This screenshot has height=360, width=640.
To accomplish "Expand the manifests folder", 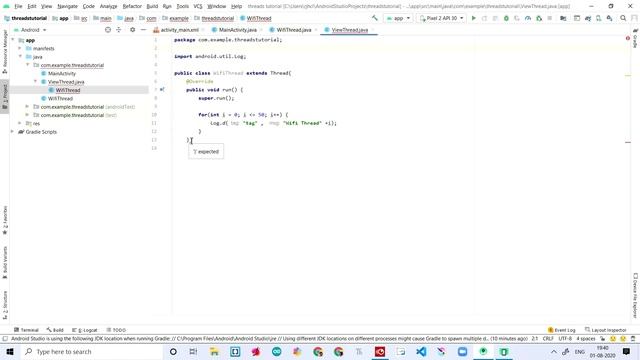I will pos(20,48).
